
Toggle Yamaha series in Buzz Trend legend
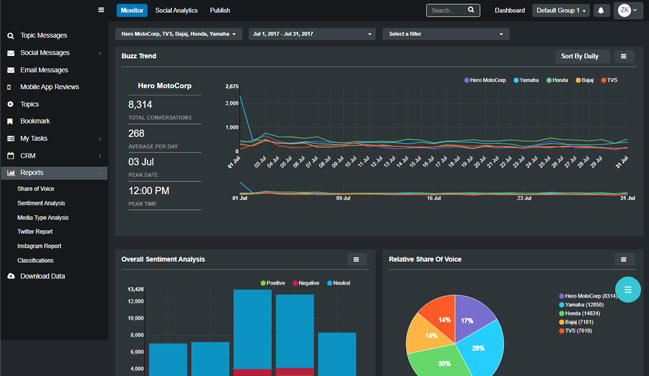(526, 80)
